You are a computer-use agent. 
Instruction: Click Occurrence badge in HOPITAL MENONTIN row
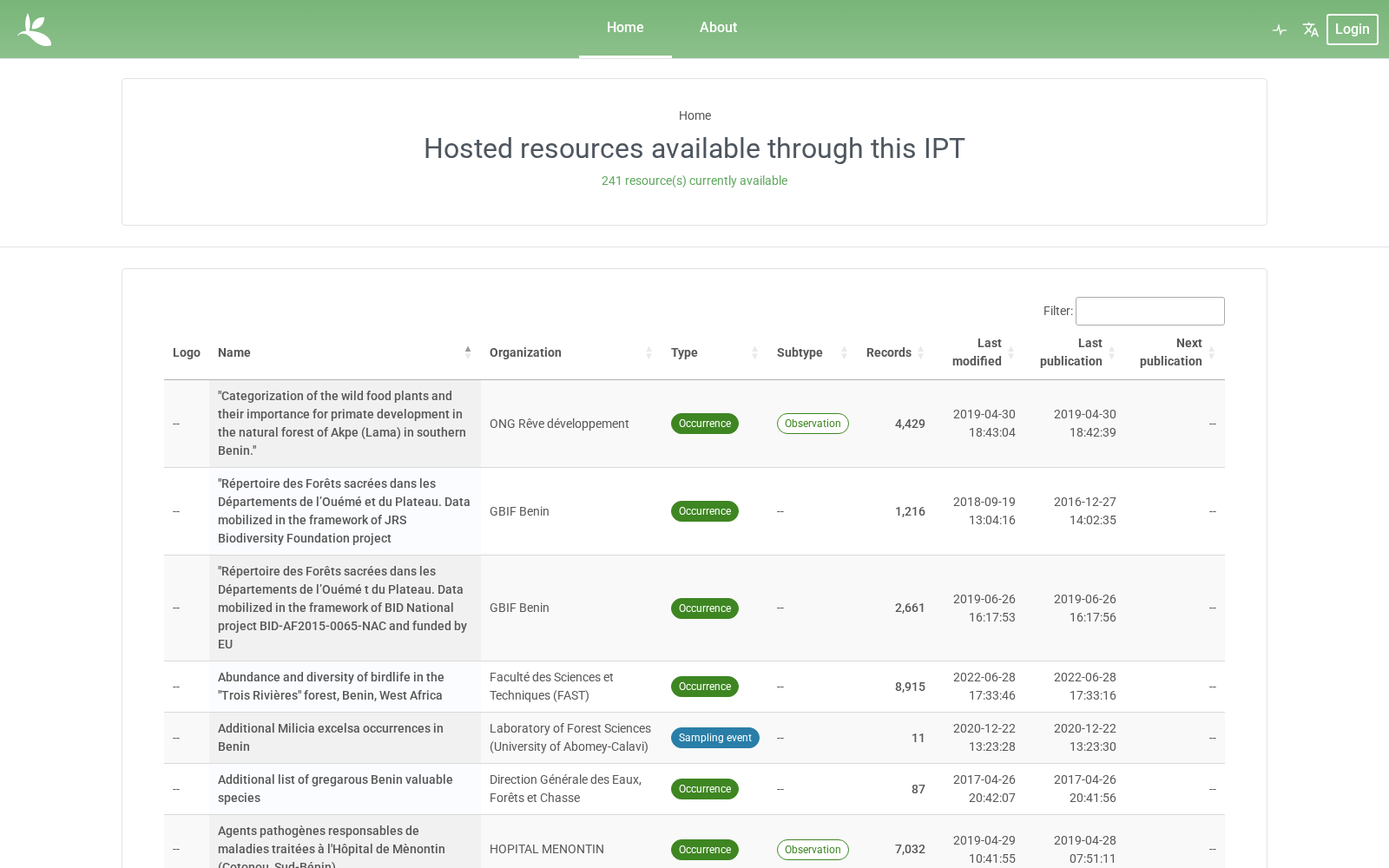pos(705,850)
